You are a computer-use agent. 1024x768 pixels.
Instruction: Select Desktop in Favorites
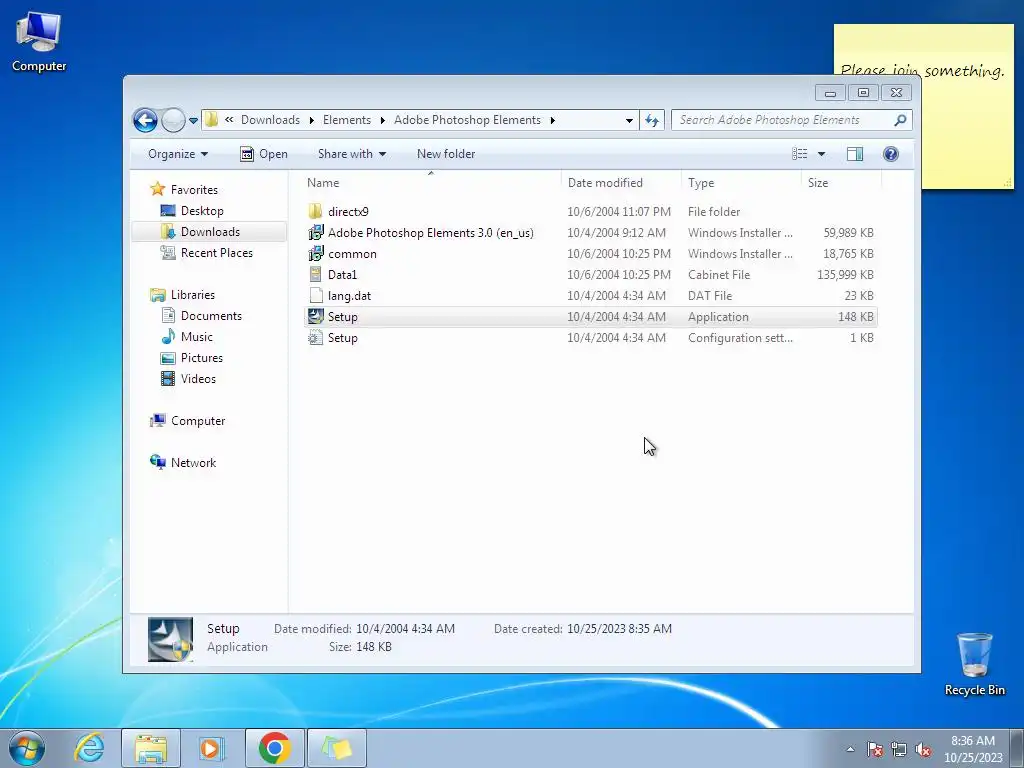click(x=202, y=211)
